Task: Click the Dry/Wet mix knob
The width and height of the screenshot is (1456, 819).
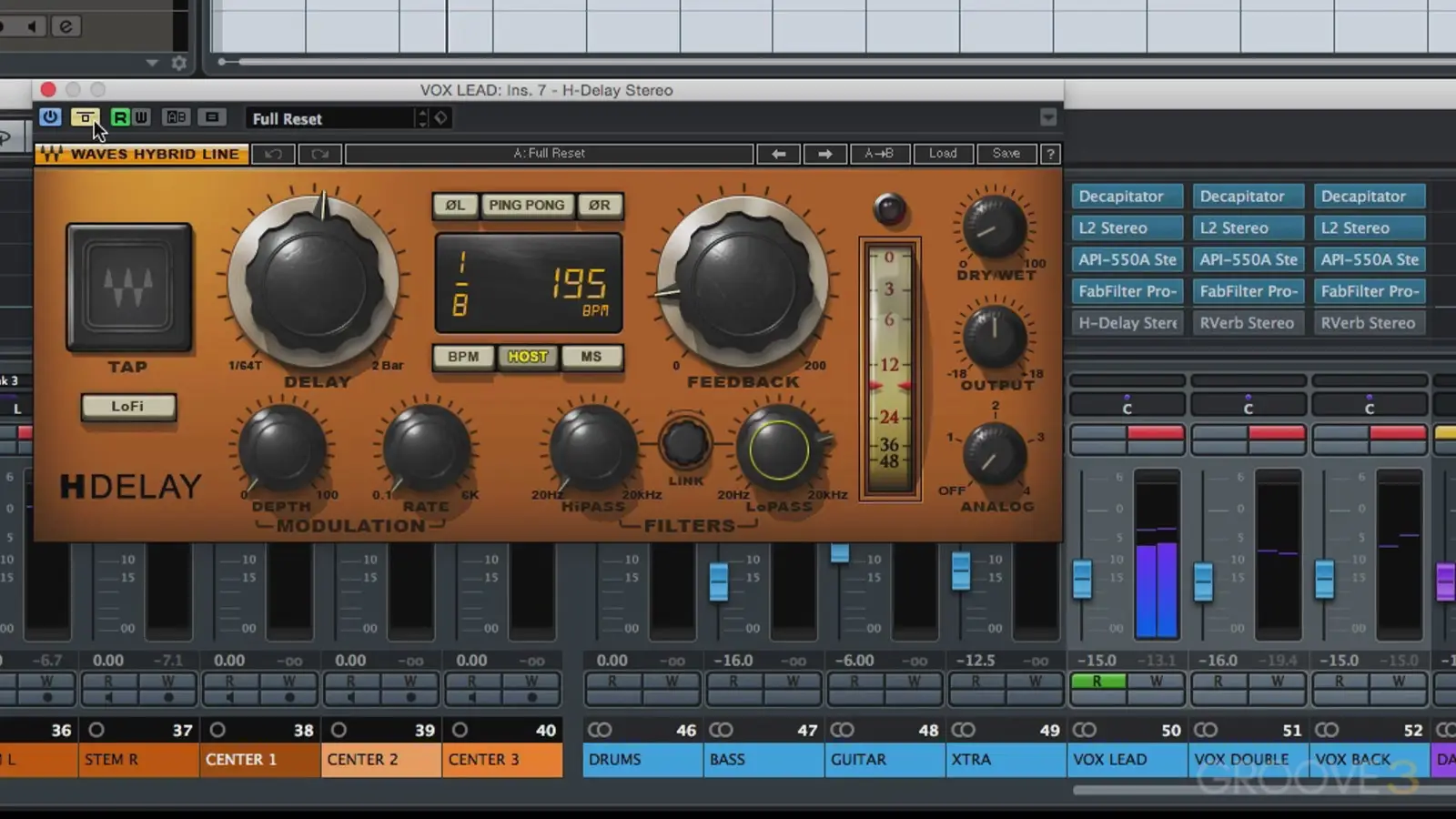Action: pyautogui.click(x=994, y=227)
